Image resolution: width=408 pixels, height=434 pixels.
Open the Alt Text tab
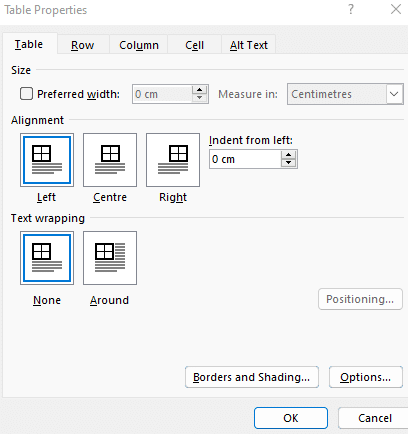[249, 45]
